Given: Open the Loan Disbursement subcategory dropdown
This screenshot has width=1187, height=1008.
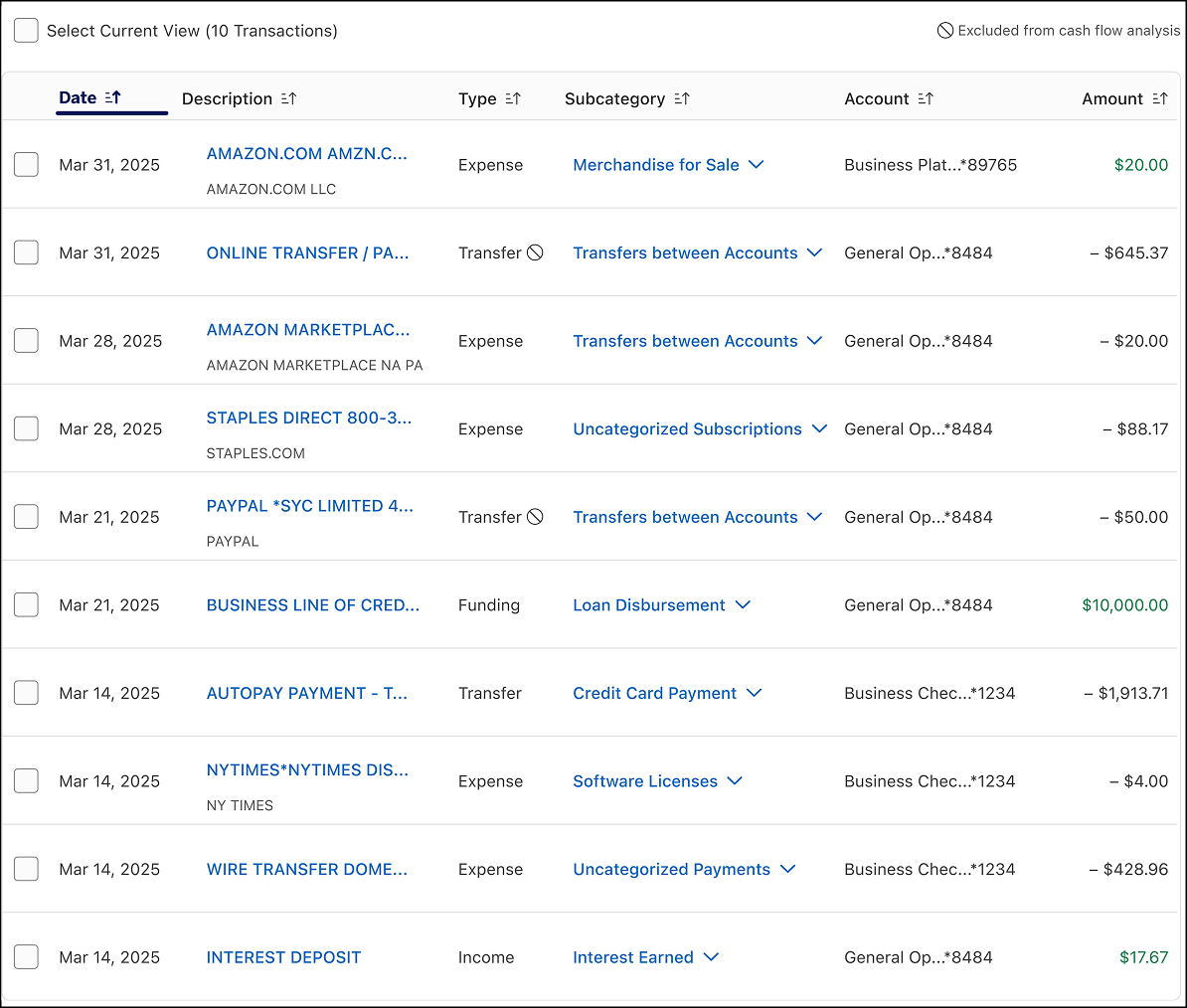Looking at the screenshot, I should 743,604.
